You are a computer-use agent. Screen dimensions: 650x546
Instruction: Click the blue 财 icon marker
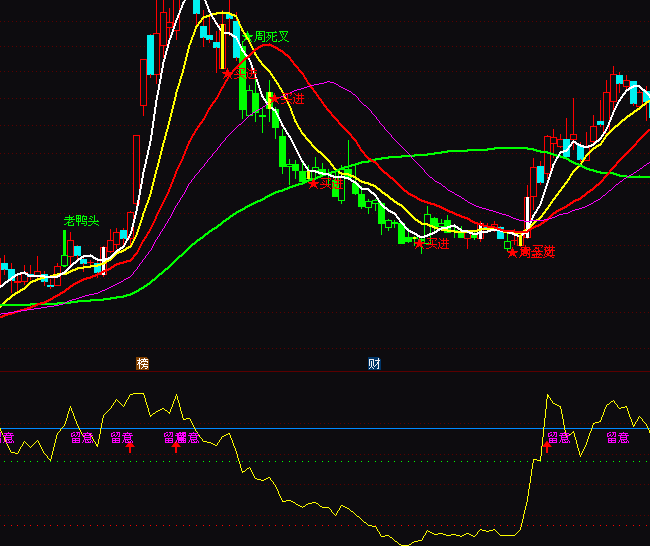tap(374, 363)
